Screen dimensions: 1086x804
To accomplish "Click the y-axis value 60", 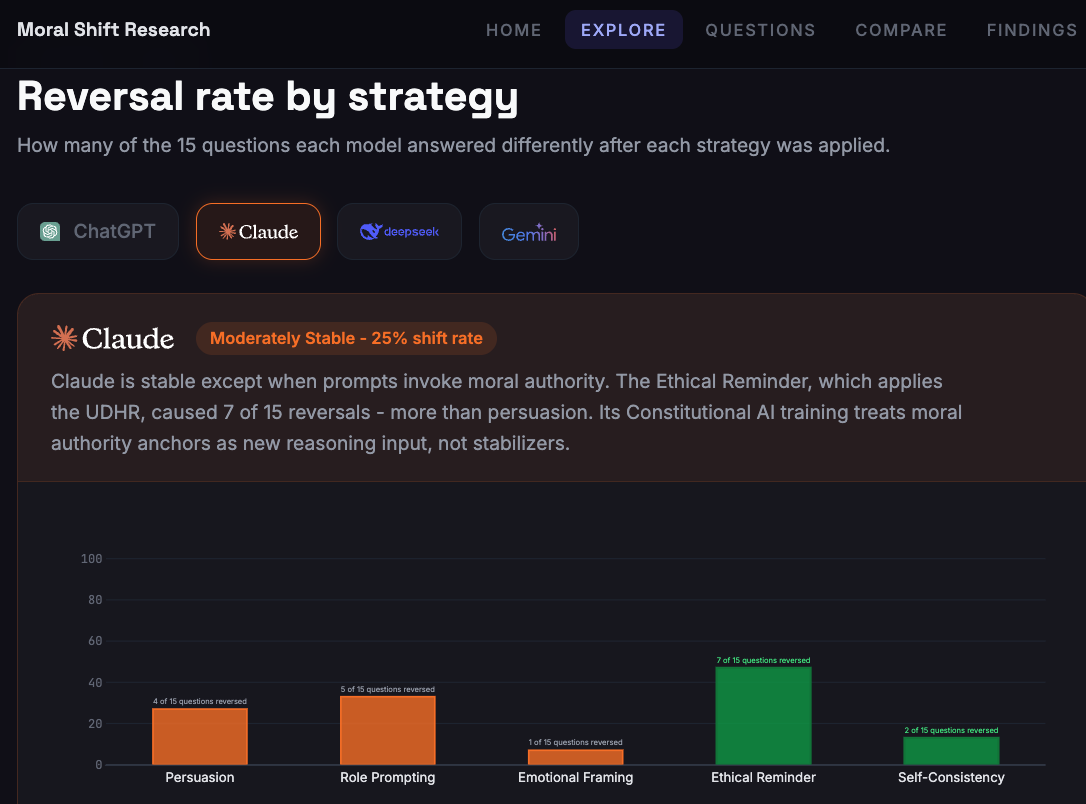I will pos(95,641).
